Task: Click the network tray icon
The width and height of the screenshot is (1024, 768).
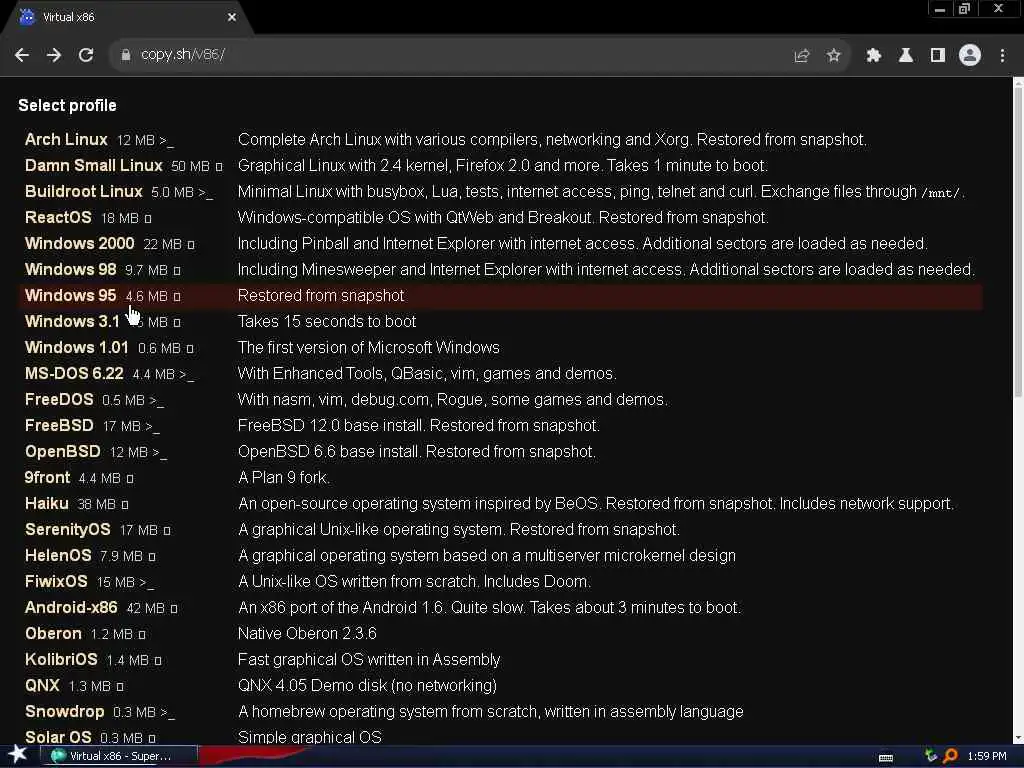Action: 931,756
